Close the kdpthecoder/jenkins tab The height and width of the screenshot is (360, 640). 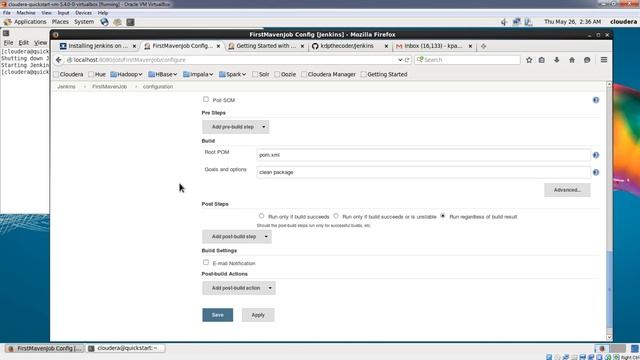click(386, 46)
